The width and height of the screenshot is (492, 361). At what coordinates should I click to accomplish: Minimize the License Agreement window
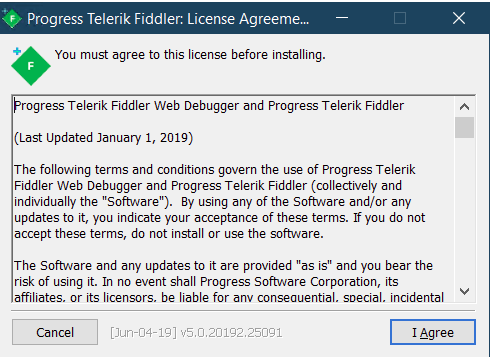(342, 18)
